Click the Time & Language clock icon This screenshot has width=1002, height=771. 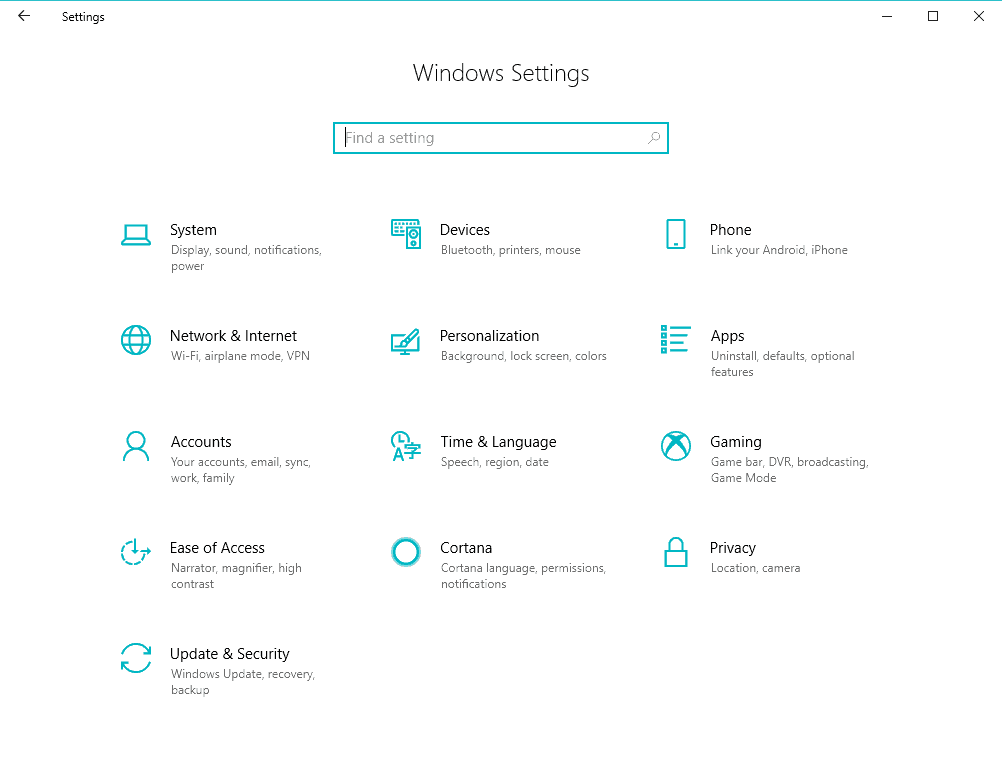pyautogui.click(x=406, y=446)
